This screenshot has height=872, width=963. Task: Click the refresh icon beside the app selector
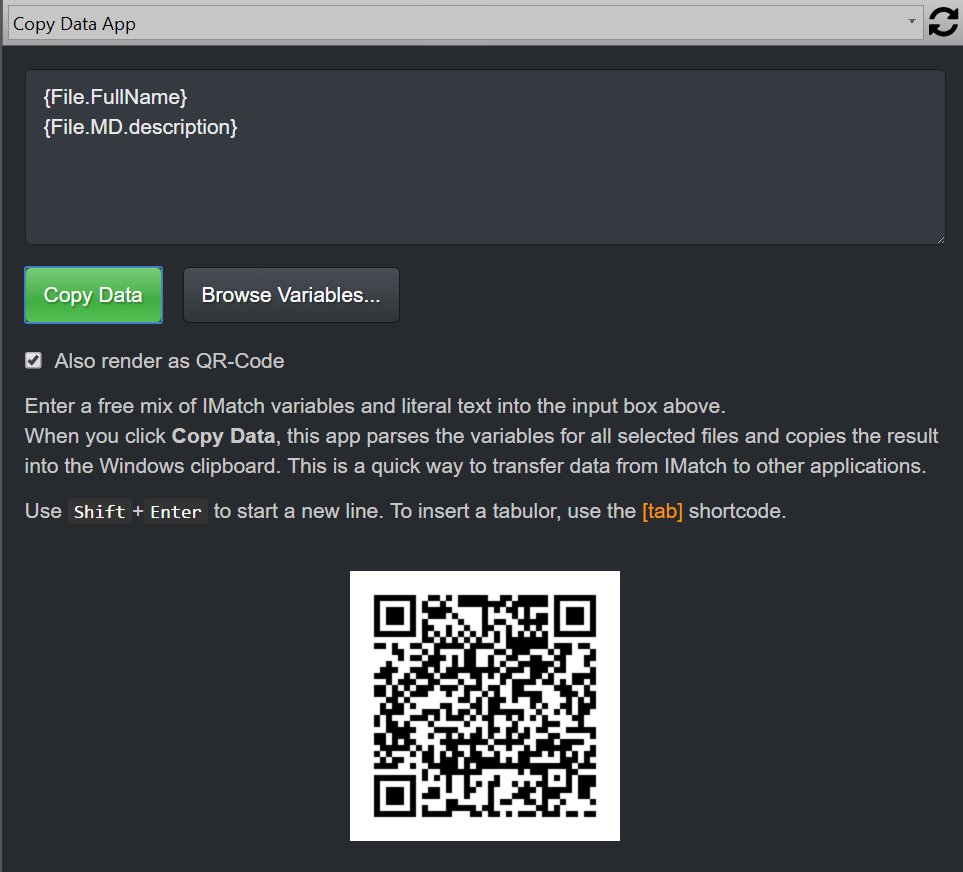943,23
